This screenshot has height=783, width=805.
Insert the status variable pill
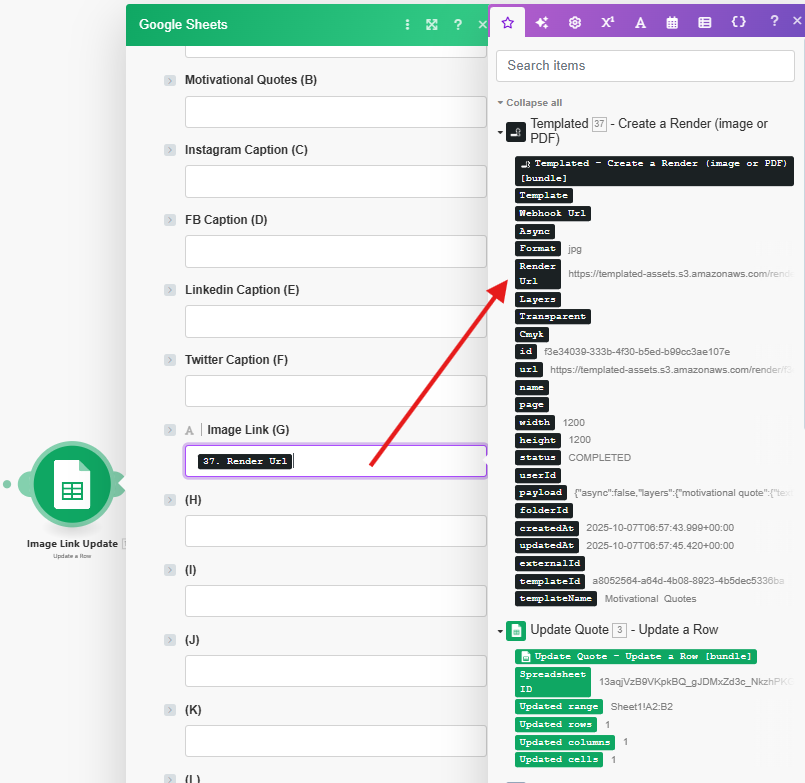pos(538,457)
